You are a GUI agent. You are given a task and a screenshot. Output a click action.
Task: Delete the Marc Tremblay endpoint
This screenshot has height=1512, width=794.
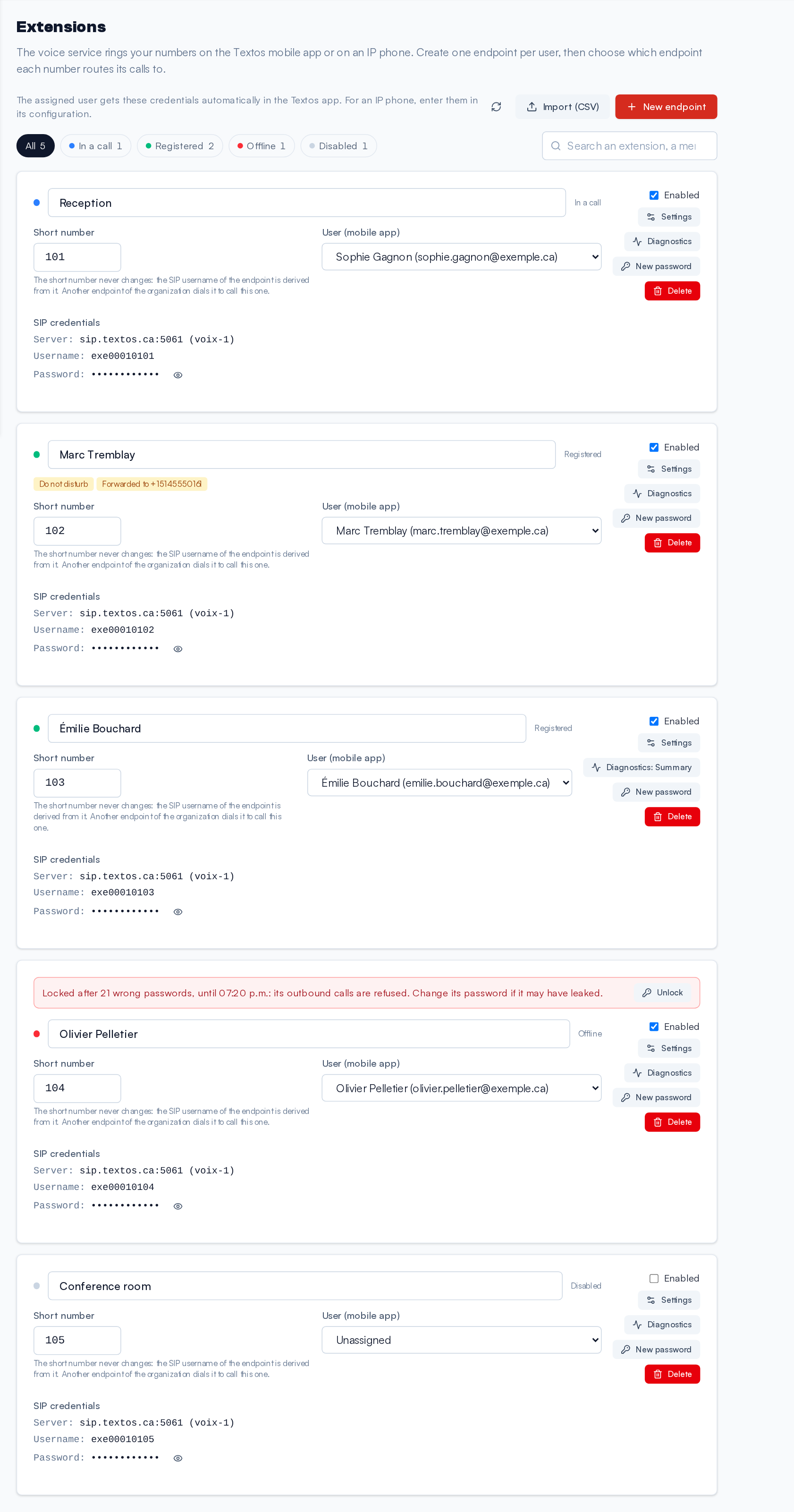[672, 543]
